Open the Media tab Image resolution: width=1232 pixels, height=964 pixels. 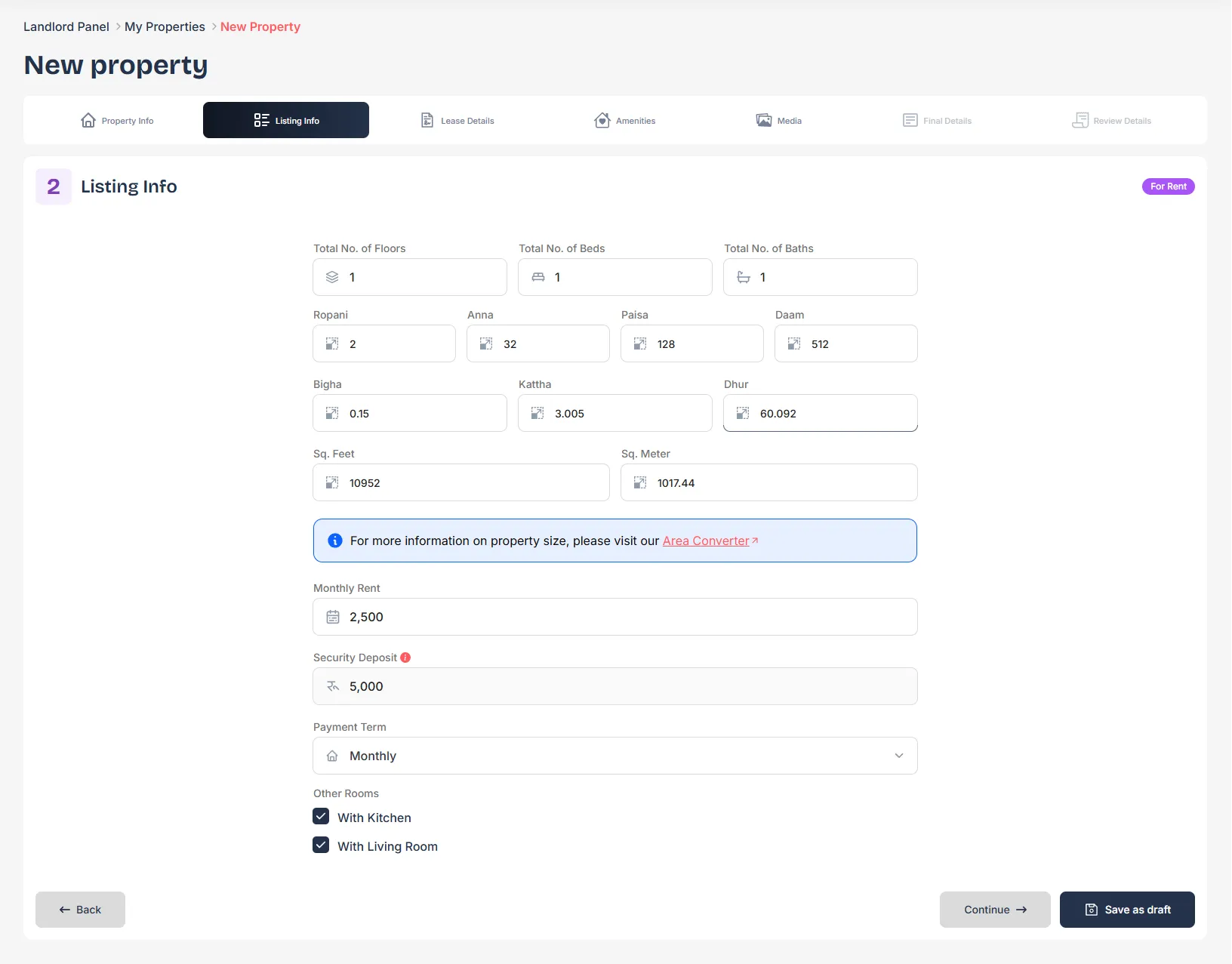tap(779, 120)
